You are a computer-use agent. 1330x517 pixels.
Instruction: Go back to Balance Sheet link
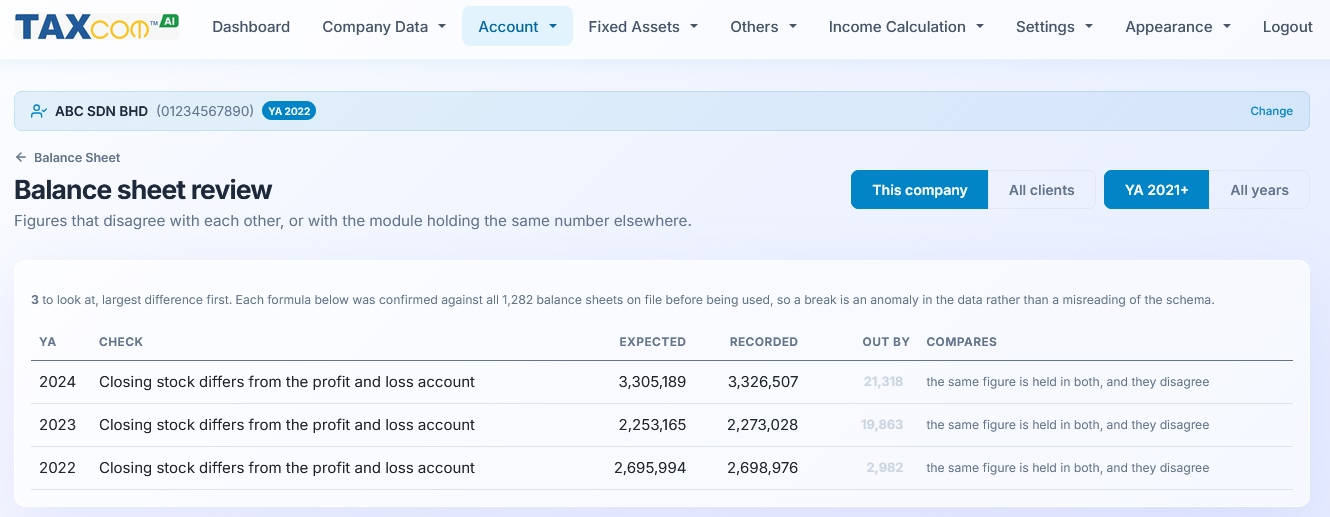pos(77,157)
